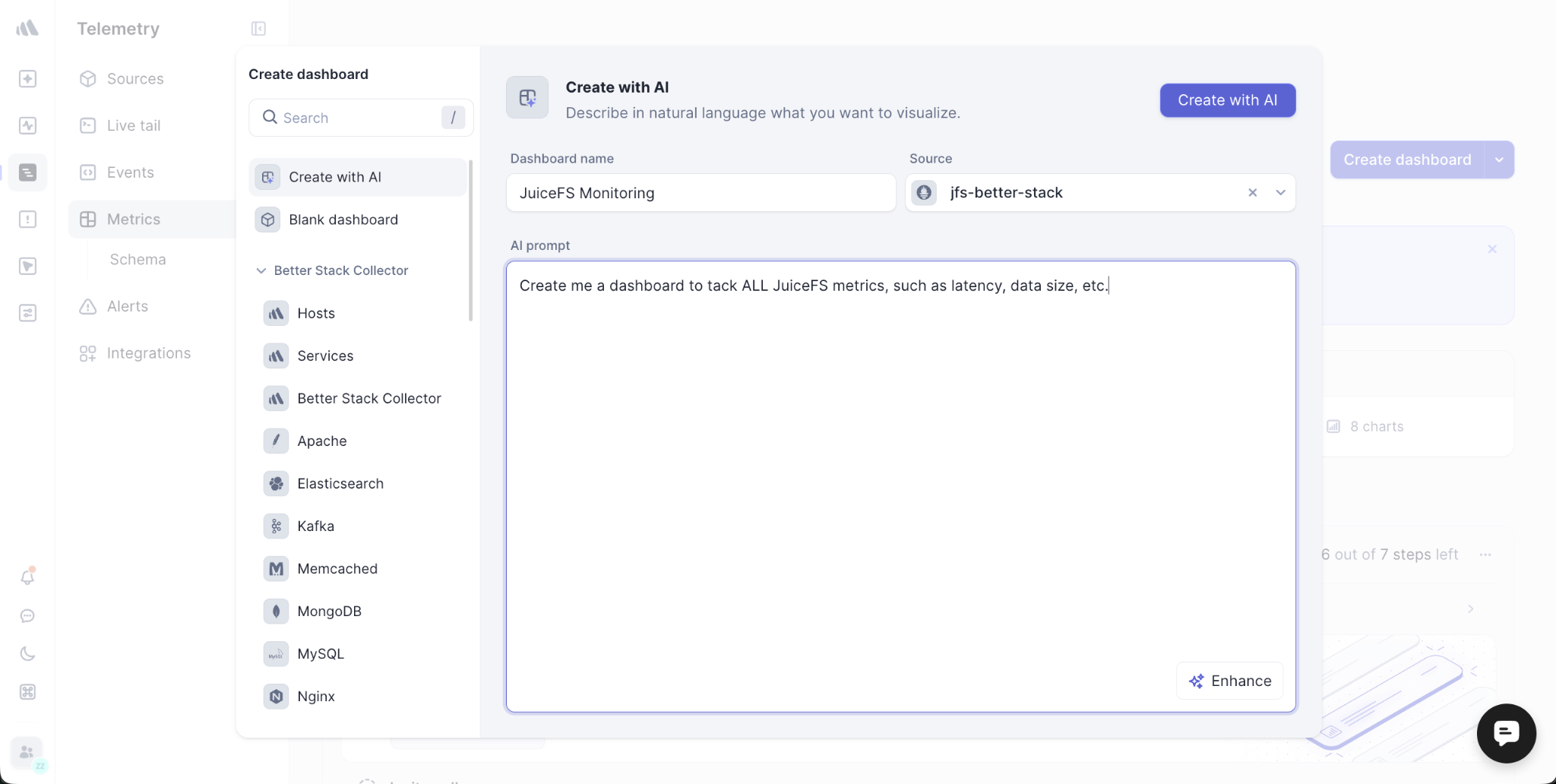Expand the Source dropdown chevron

point(1280,193)
